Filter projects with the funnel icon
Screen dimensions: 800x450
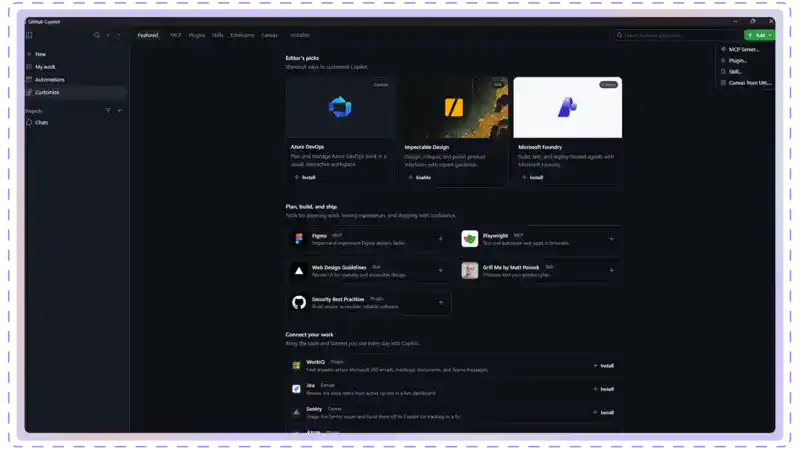tap(108, 111)
